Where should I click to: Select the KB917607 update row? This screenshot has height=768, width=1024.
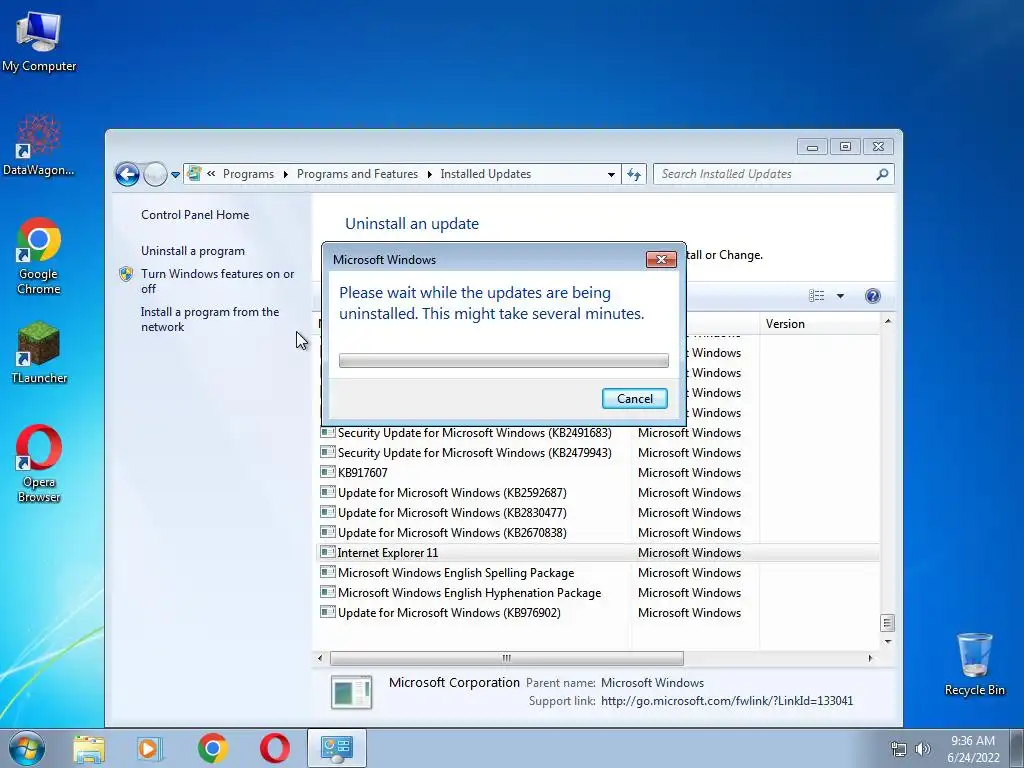598,472
